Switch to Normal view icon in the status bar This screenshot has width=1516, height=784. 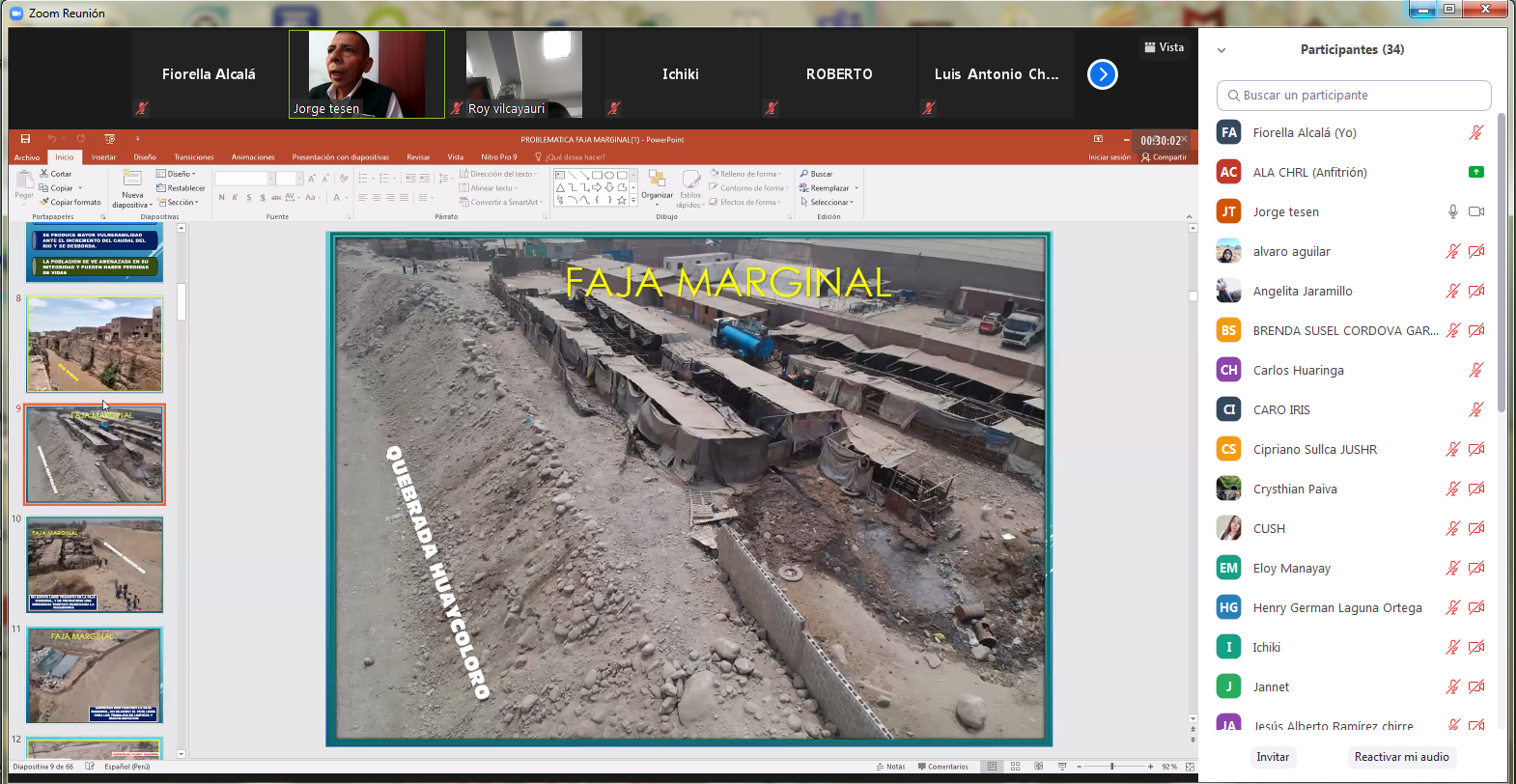click(x=992, y=767)
